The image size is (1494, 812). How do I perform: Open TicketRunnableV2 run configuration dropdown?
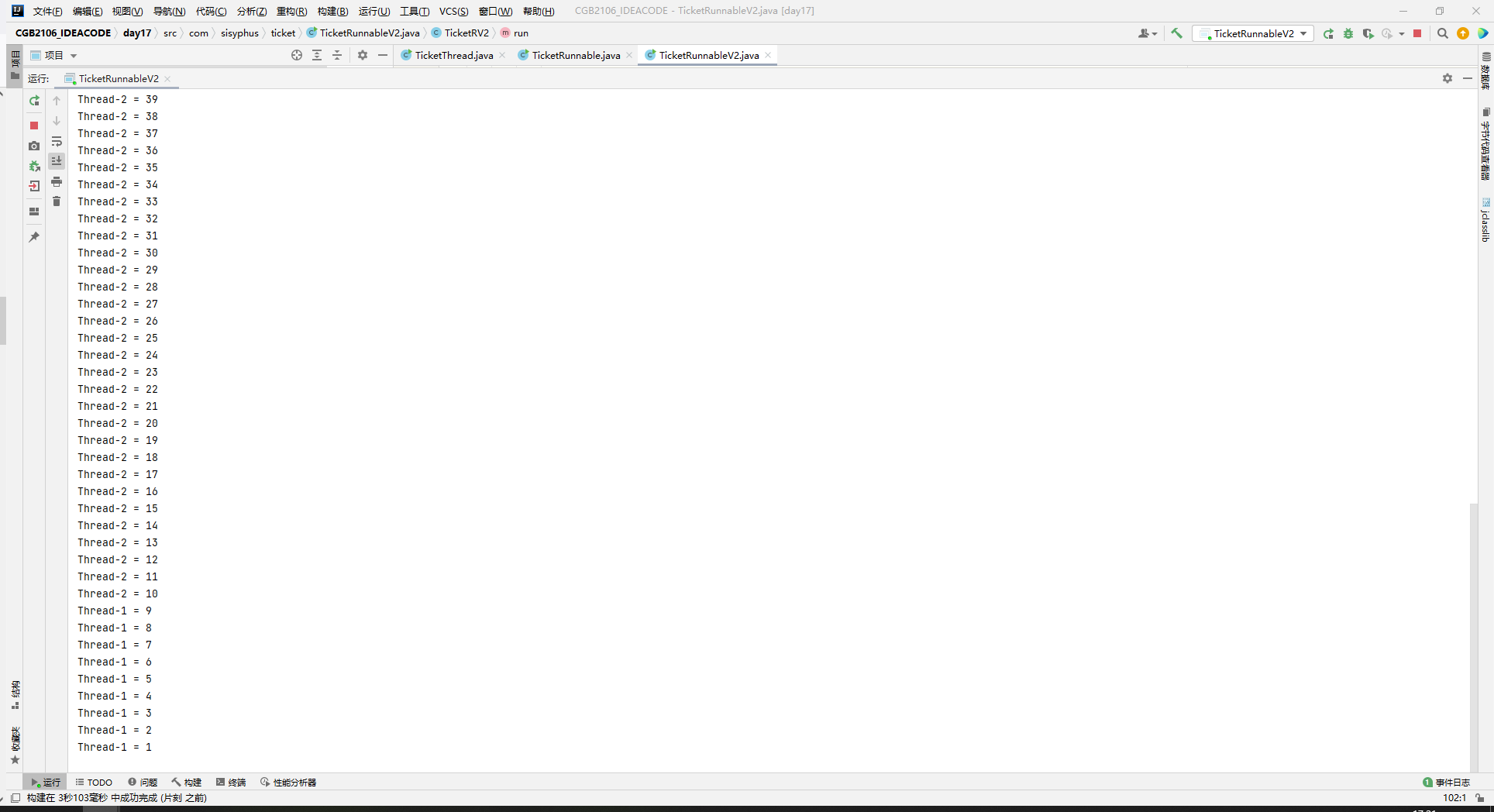(x=1253, y=33)
